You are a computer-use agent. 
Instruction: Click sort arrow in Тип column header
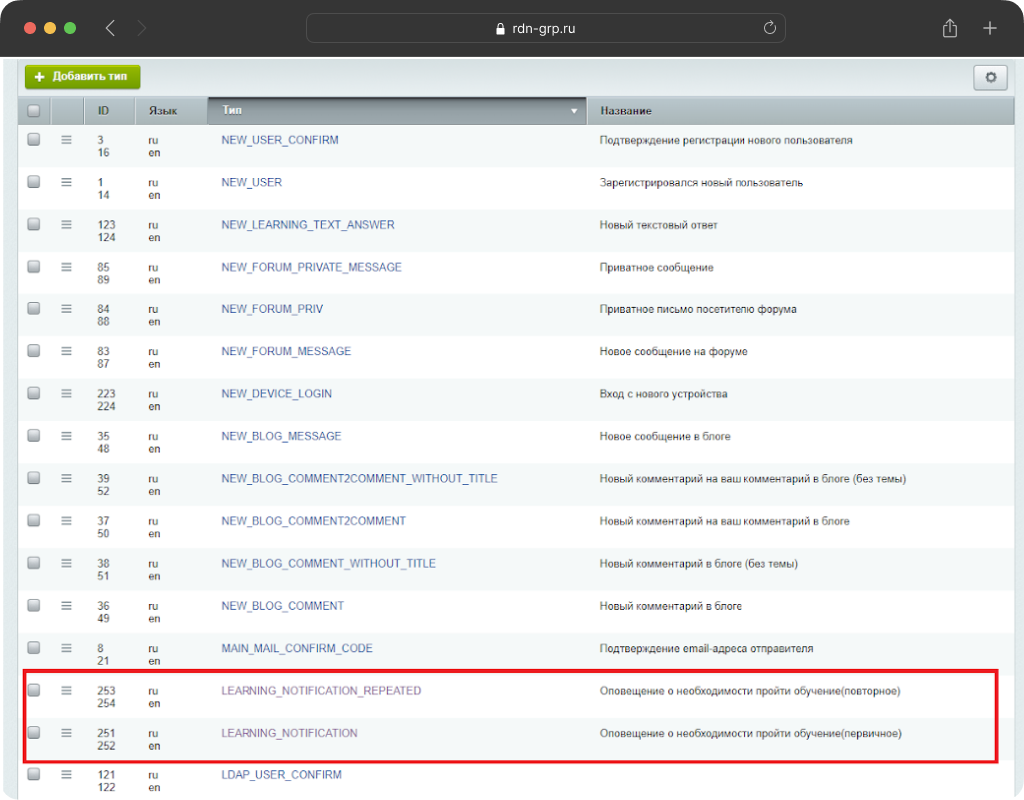(574, 110)
